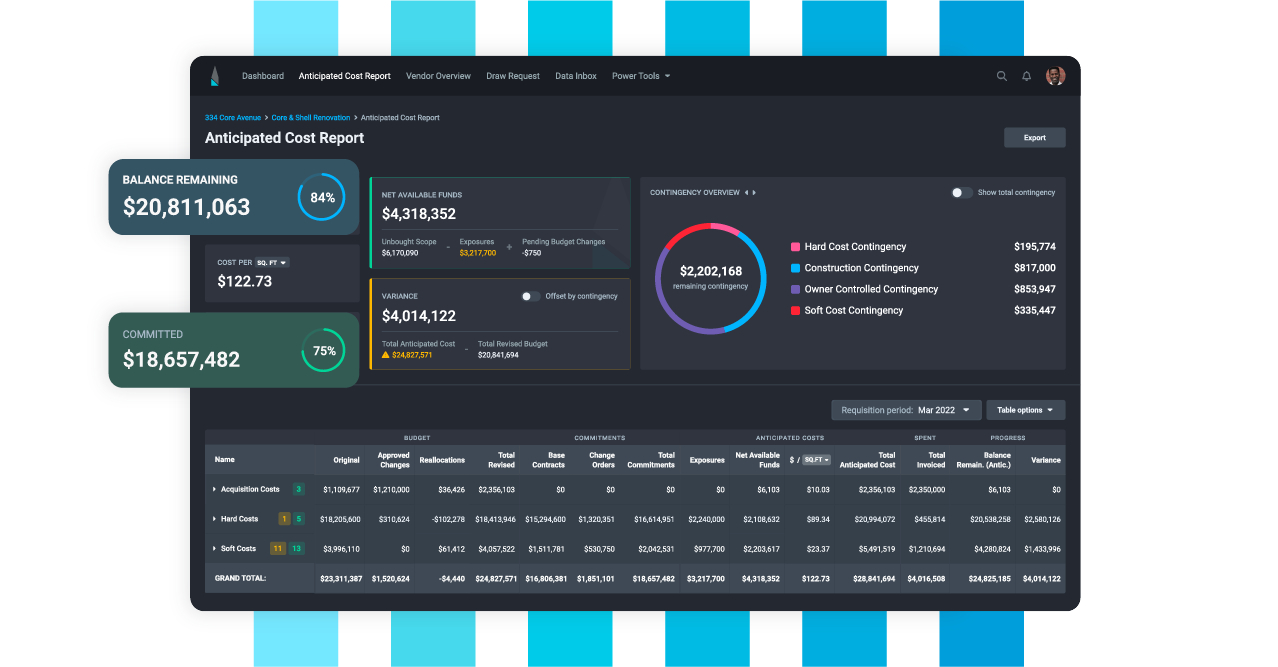Click the Export button

[1034, 138]
